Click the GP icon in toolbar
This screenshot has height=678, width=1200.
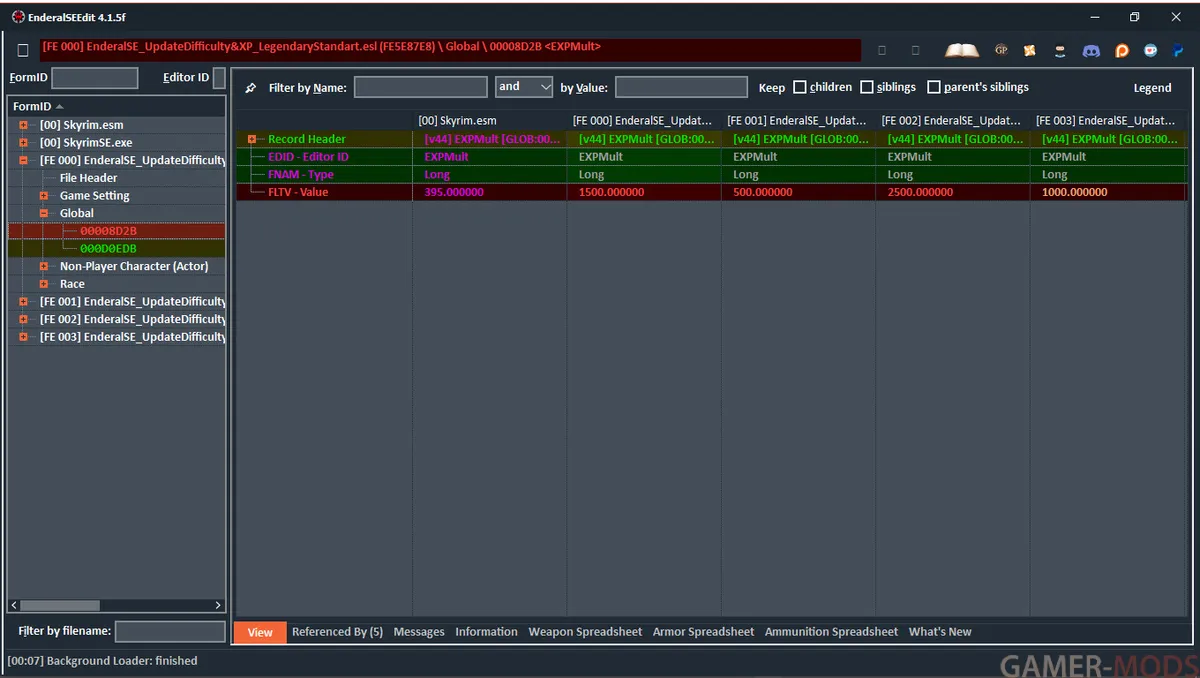(1001, 50)
